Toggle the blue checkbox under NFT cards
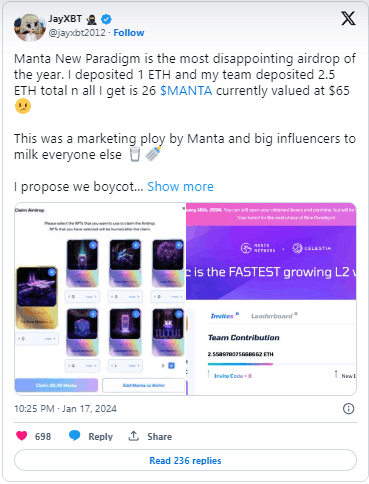Image resolution: width=369 pixels, height=484 pixels. [x=171, y=366]
